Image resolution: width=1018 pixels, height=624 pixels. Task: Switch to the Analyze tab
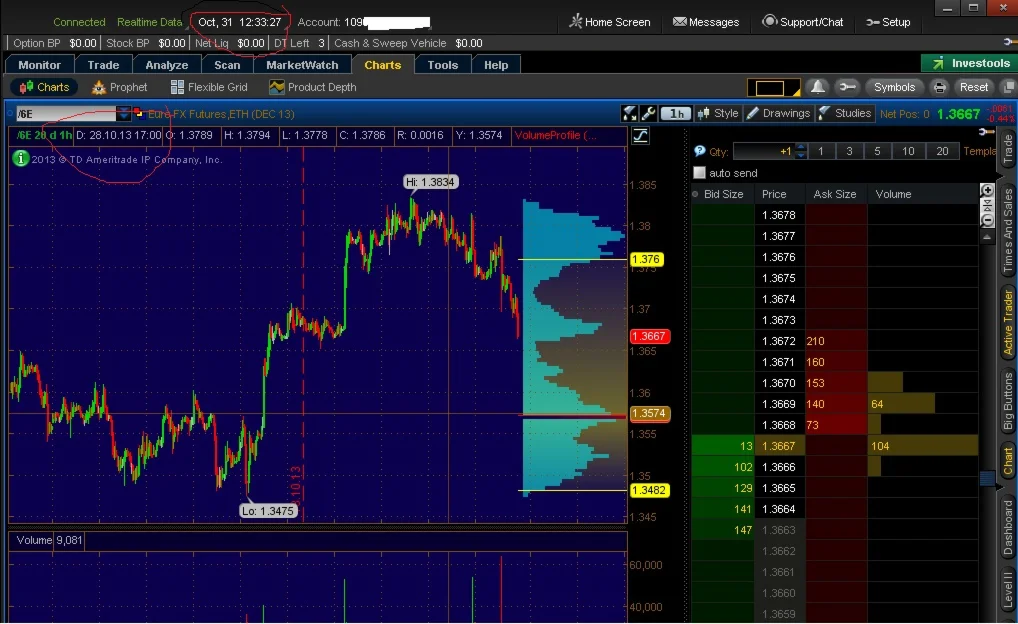(167, 65)
